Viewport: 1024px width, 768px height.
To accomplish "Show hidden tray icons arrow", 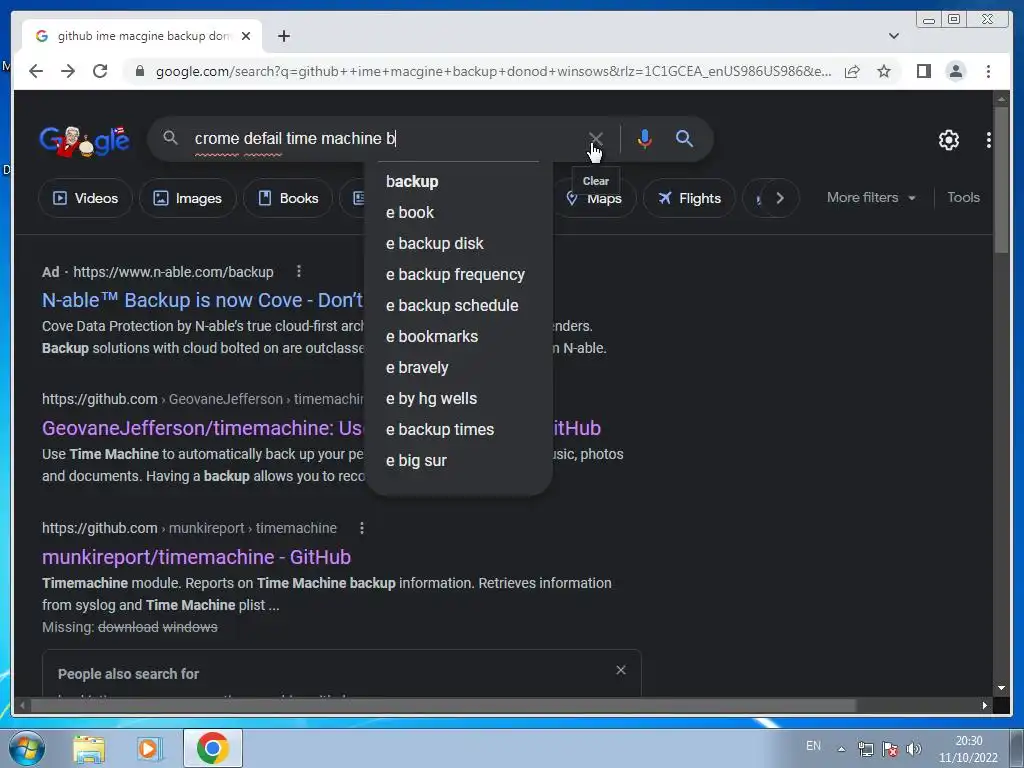I will 841,749.
